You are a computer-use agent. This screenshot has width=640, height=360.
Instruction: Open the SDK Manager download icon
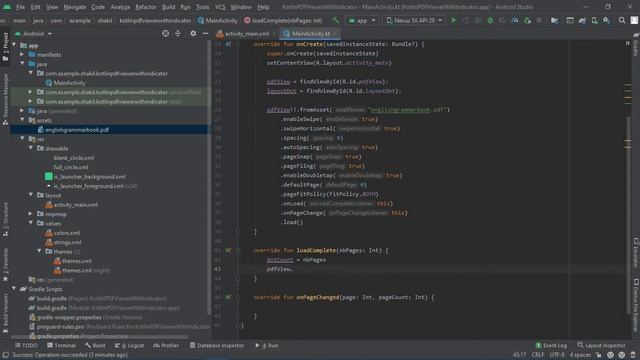click(607, 20)
